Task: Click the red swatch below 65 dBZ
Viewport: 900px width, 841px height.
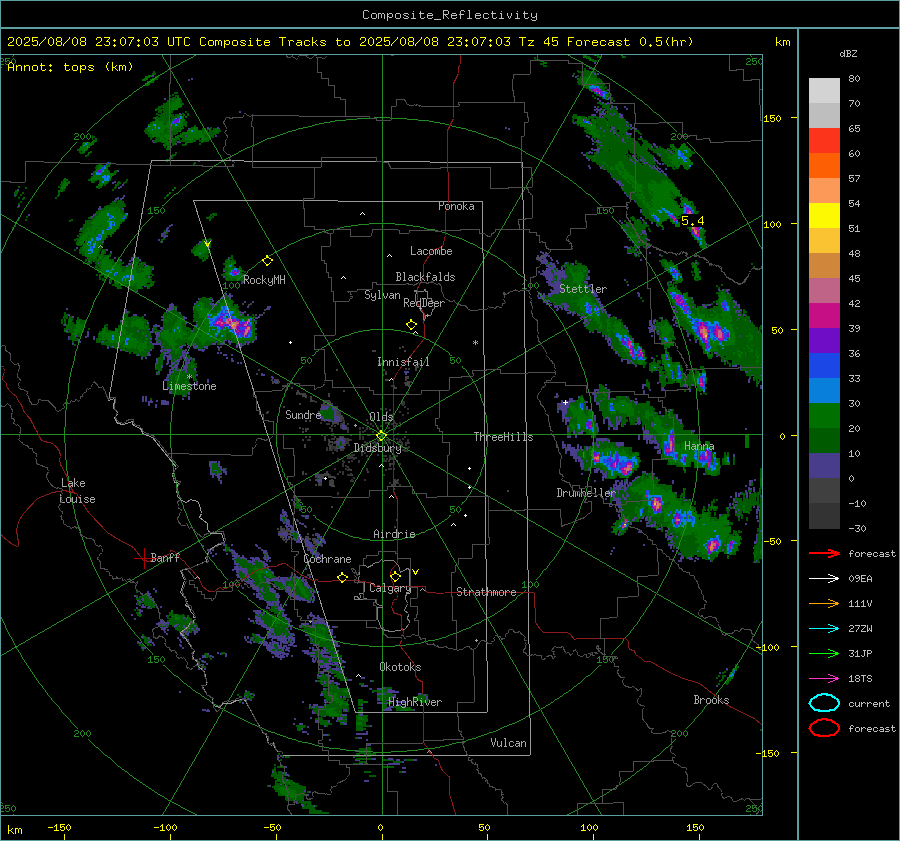Action: tap(824, 140)
